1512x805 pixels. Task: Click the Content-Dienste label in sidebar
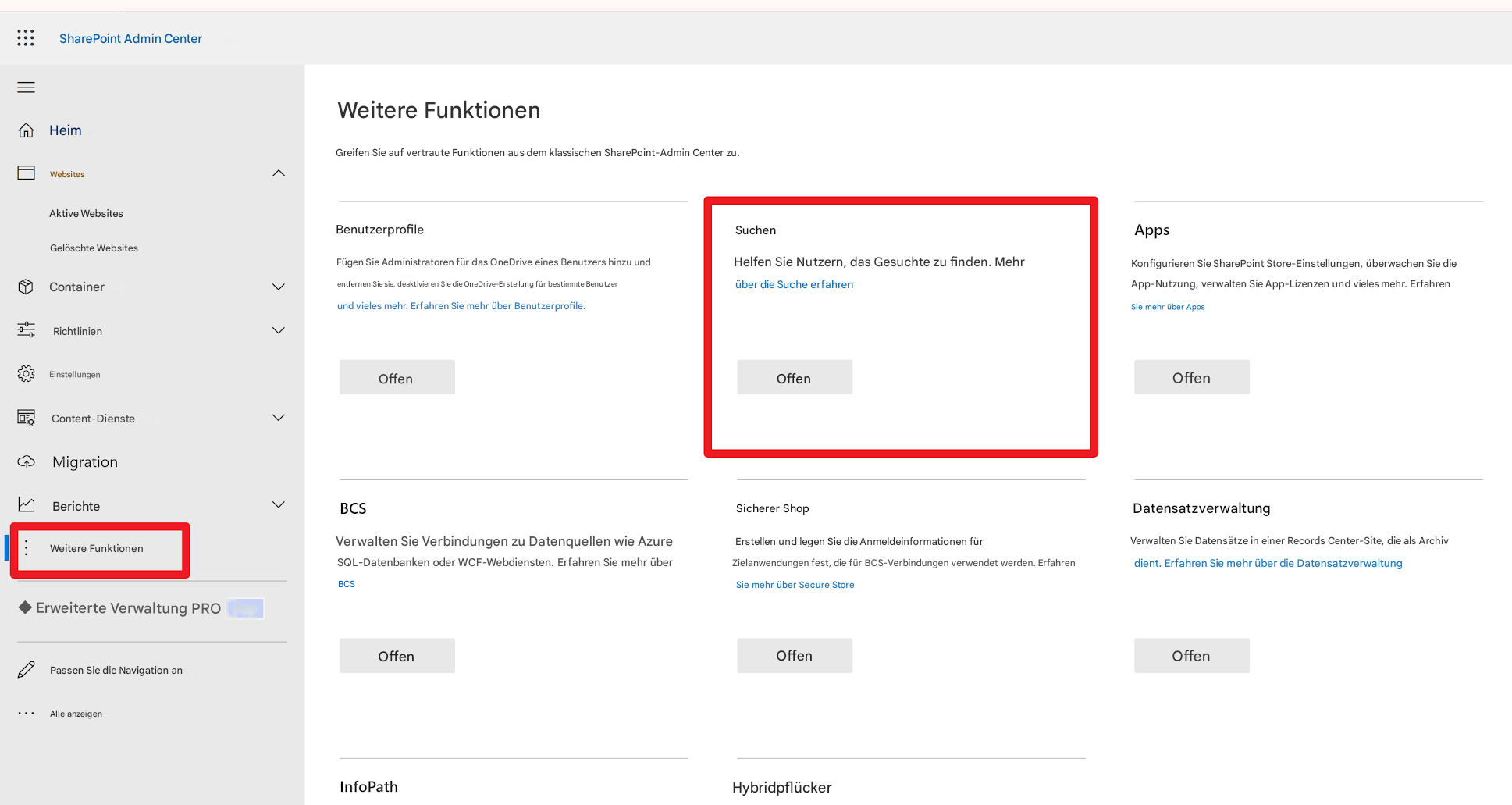93,419
